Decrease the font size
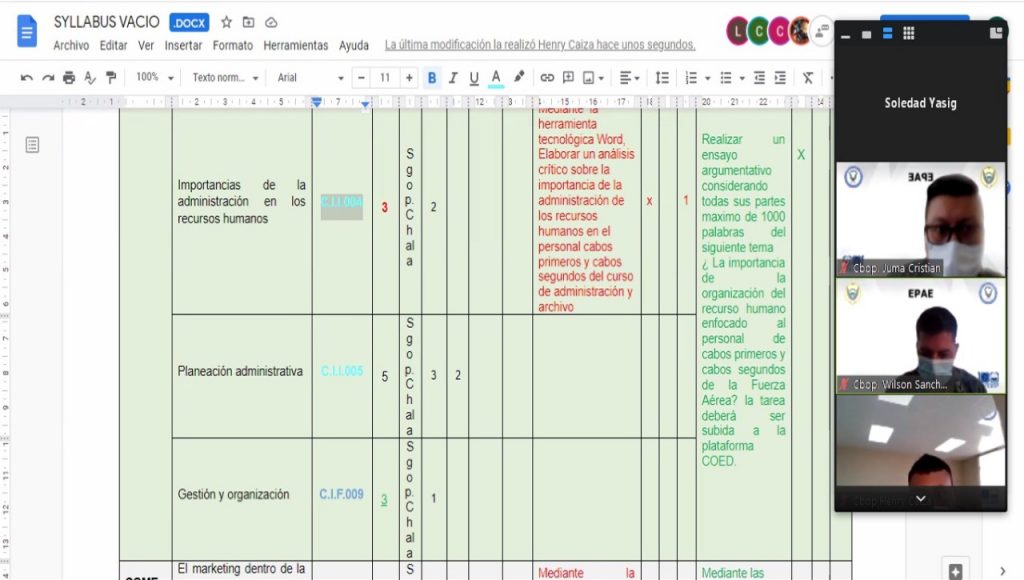1024x580 pixels. tap(361, 78)
